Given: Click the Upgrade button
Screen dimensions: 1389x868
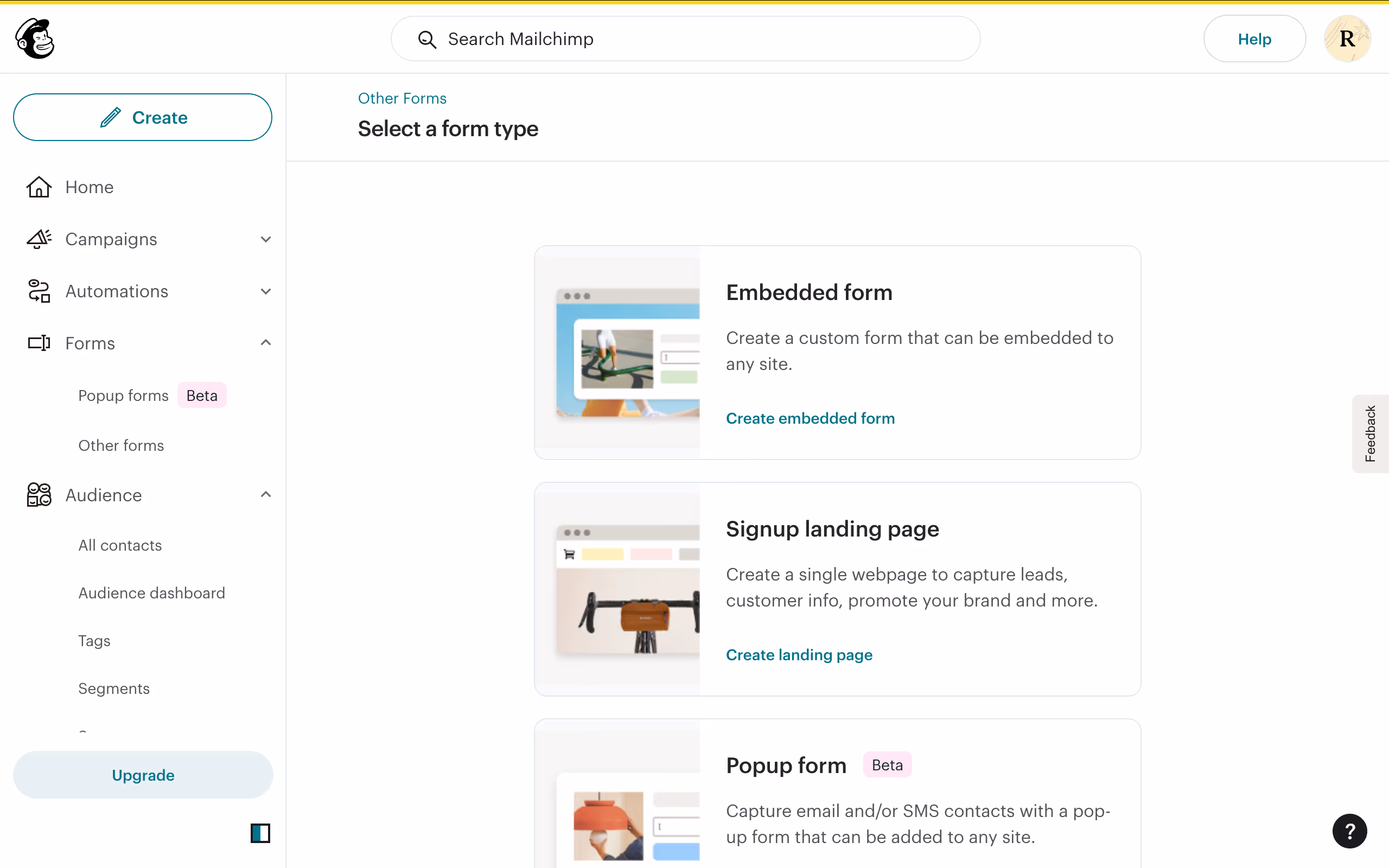Looking at the screenshot, I should tap(143, 775).
